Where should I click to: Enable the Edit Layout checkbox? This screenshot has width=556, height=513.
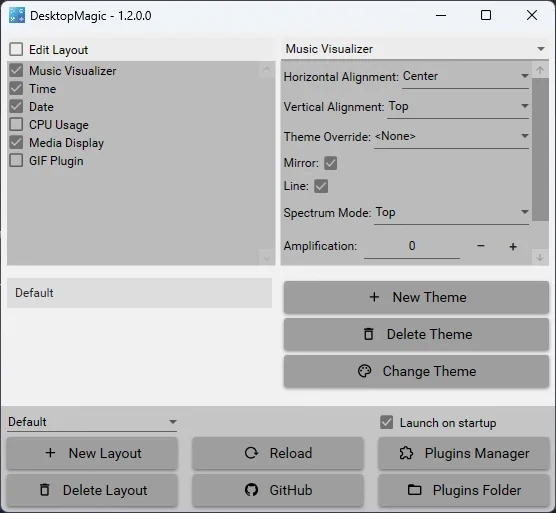tap(16, 49)
